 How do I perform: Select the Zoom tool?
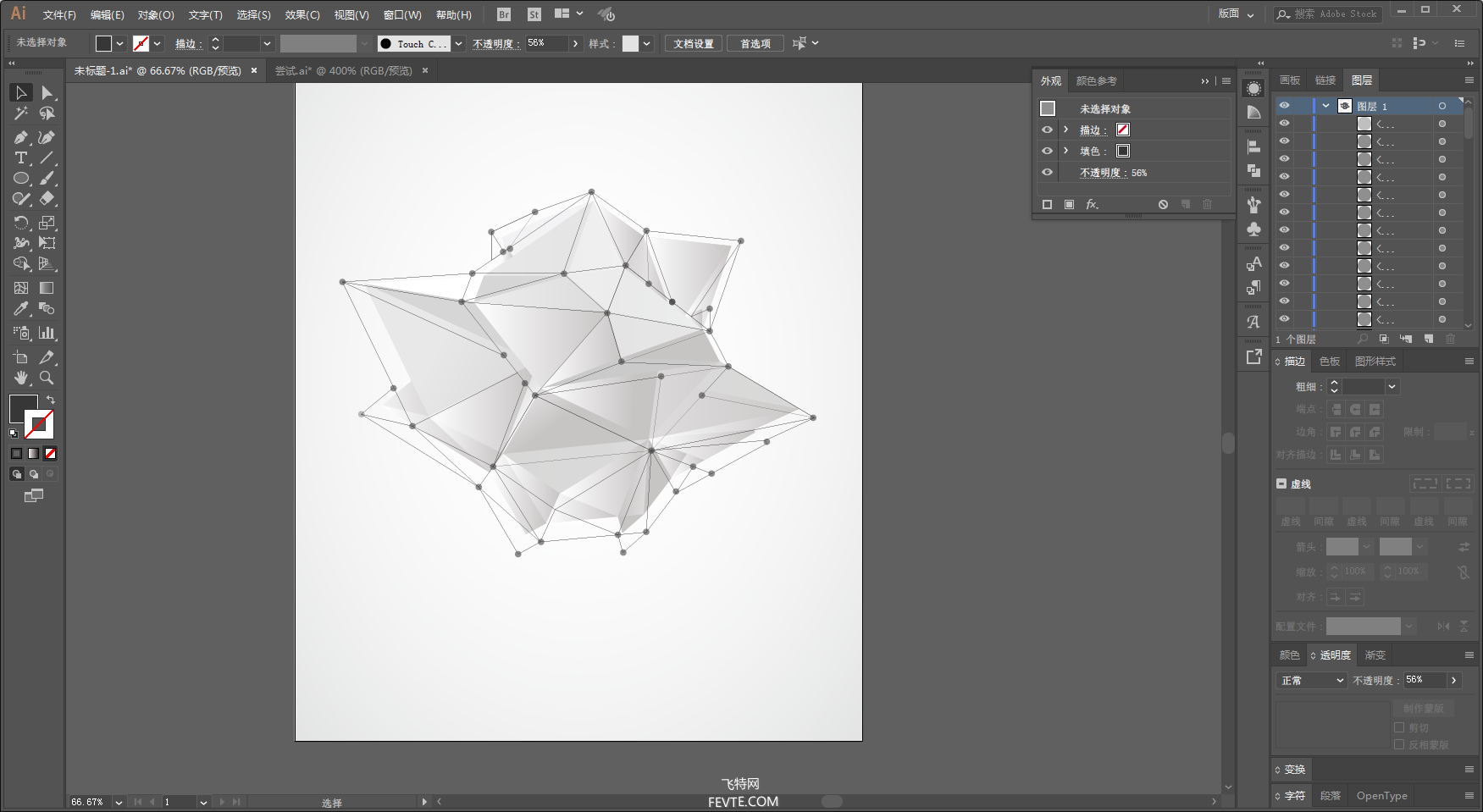(x=47, y=378)
